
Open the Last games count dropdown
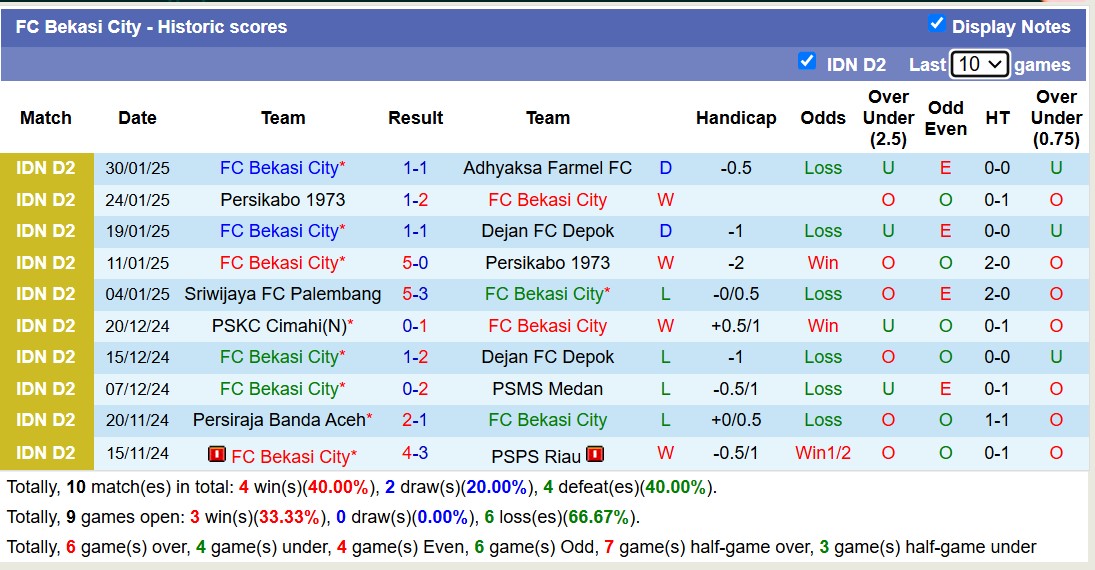coord(979,64)
